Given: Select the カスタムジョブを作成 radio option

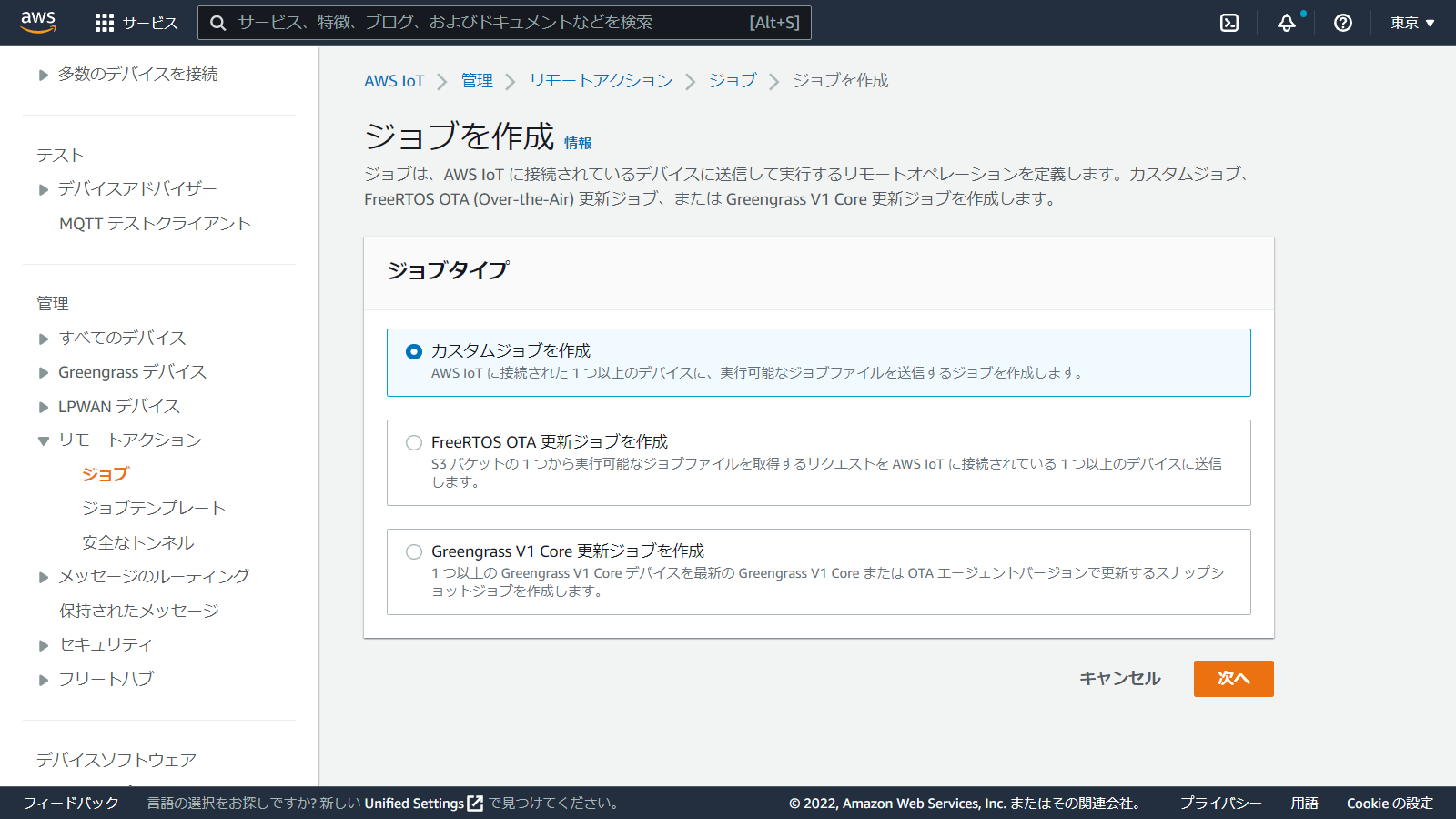Looking at the screenshot, I should (414, 351).
